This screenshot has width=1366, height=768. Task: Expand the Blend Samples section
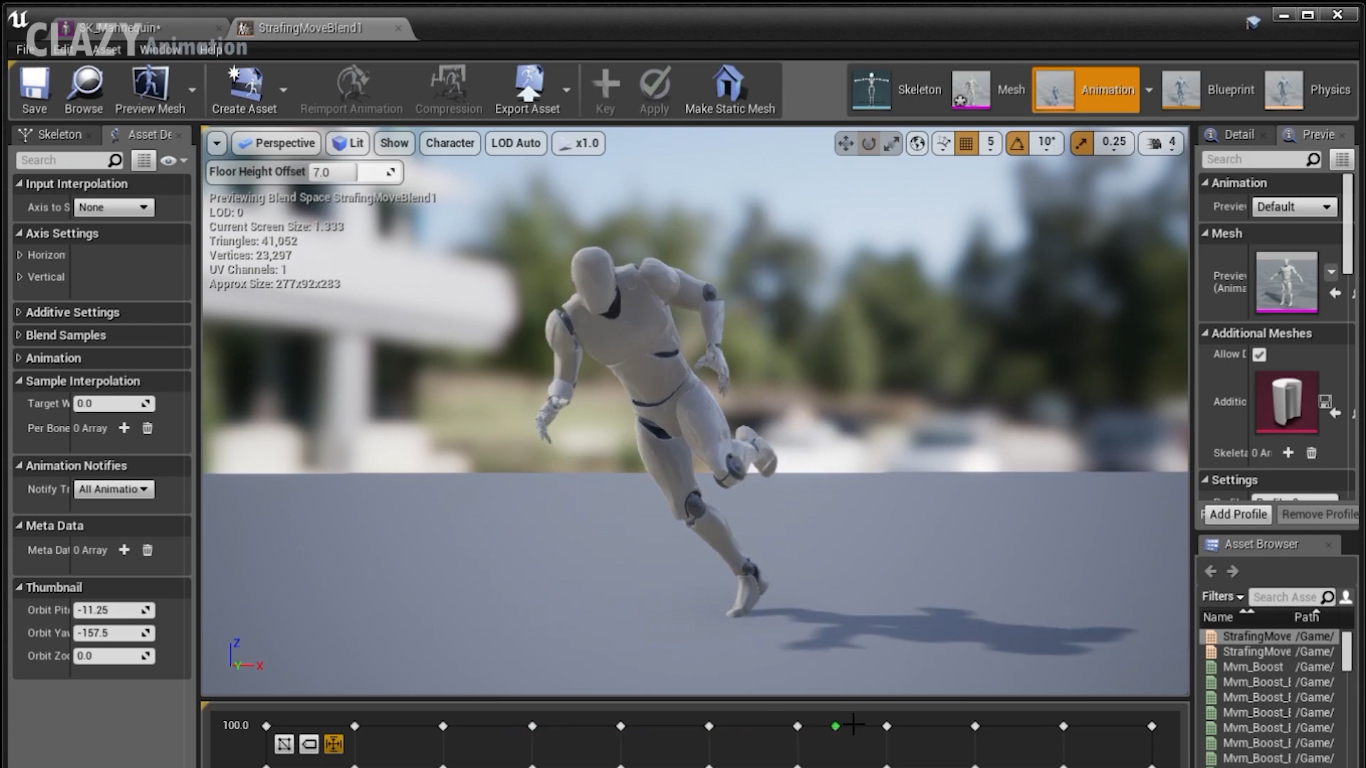tap(65, 335)
